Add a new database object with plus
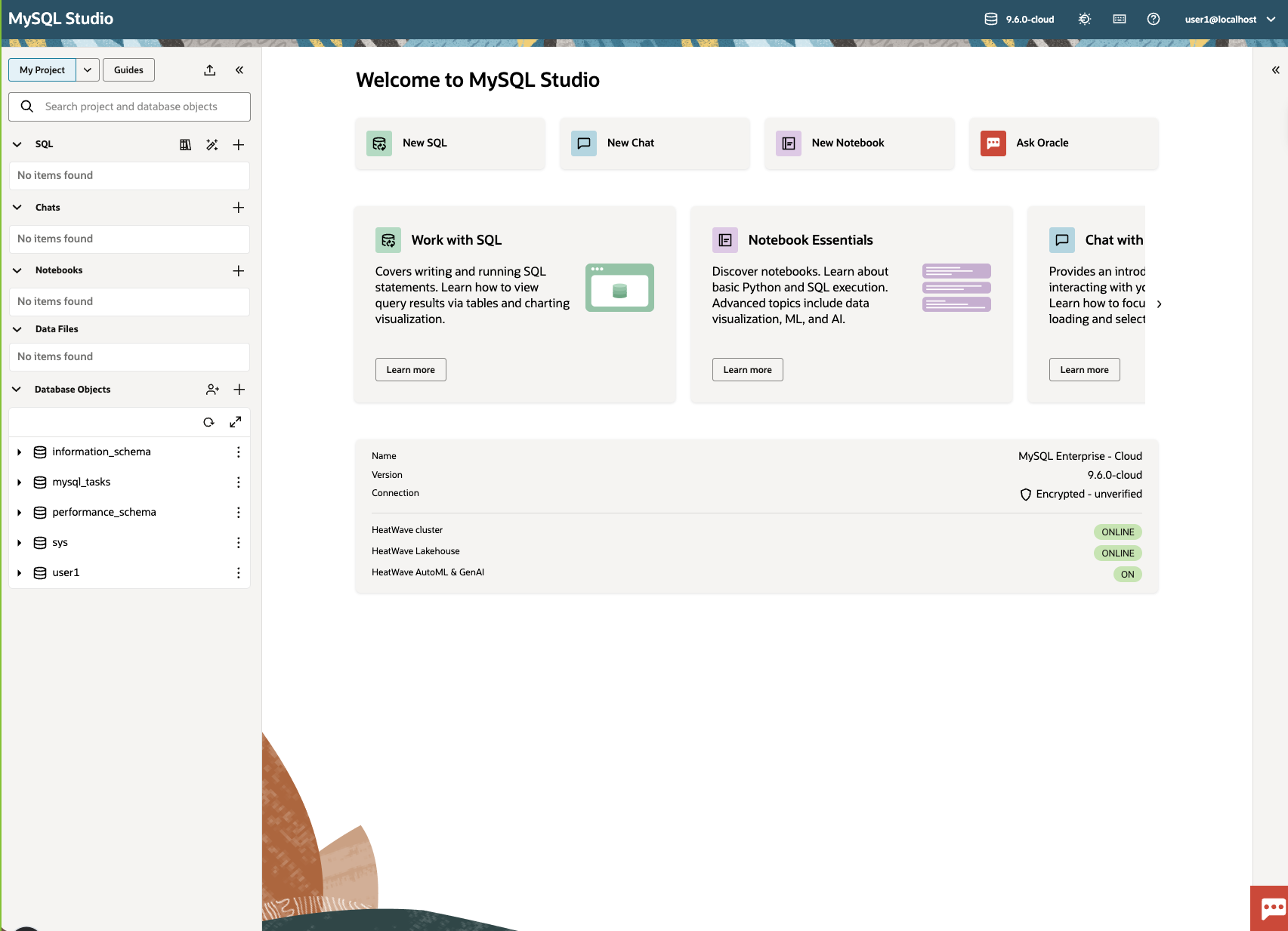Screen dimensions: 1288x931 coord(239,390)
